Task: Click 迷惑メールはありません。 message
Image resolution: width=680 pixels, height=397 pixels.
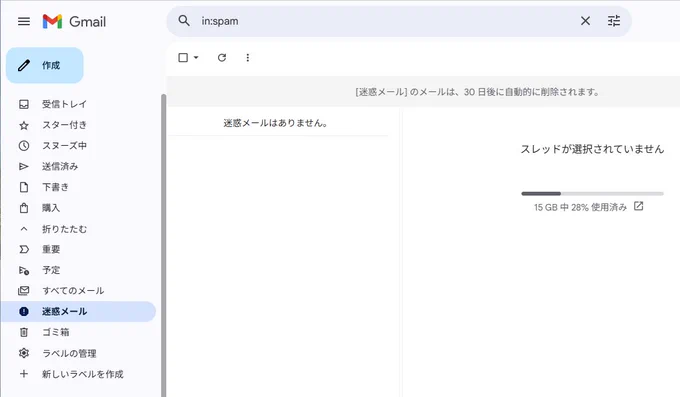Action: point(275,123)
